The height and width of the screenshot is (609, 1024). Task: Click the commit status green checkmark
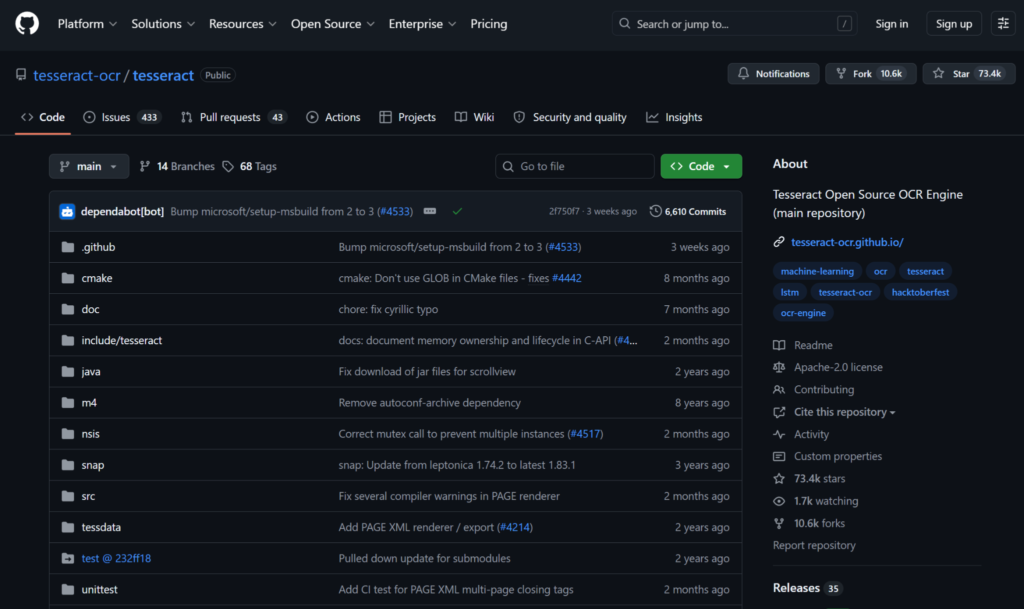[457, 211]
